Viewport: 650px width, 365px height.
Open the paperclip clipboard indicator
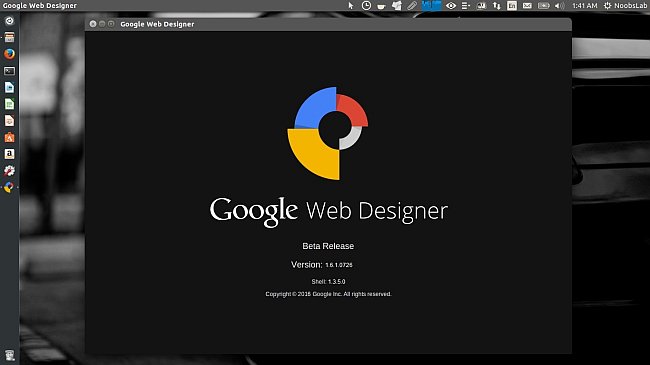pos(412,5)
